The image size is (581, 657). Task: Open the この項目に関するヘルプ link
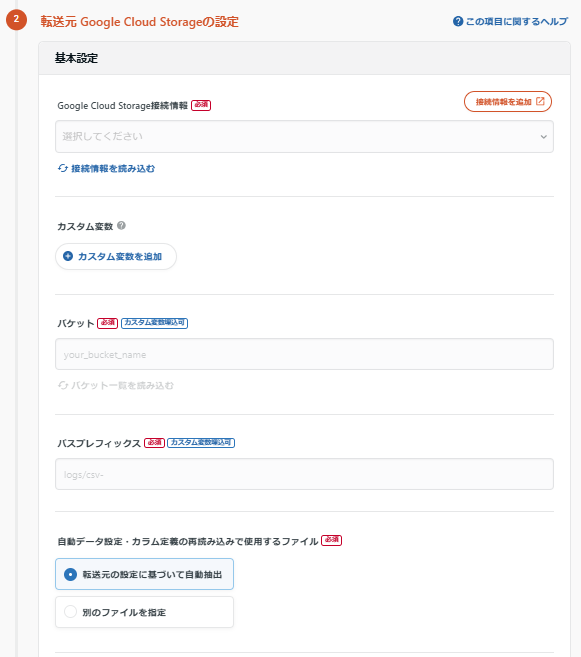pyautogui.click(x=511, y=21)
